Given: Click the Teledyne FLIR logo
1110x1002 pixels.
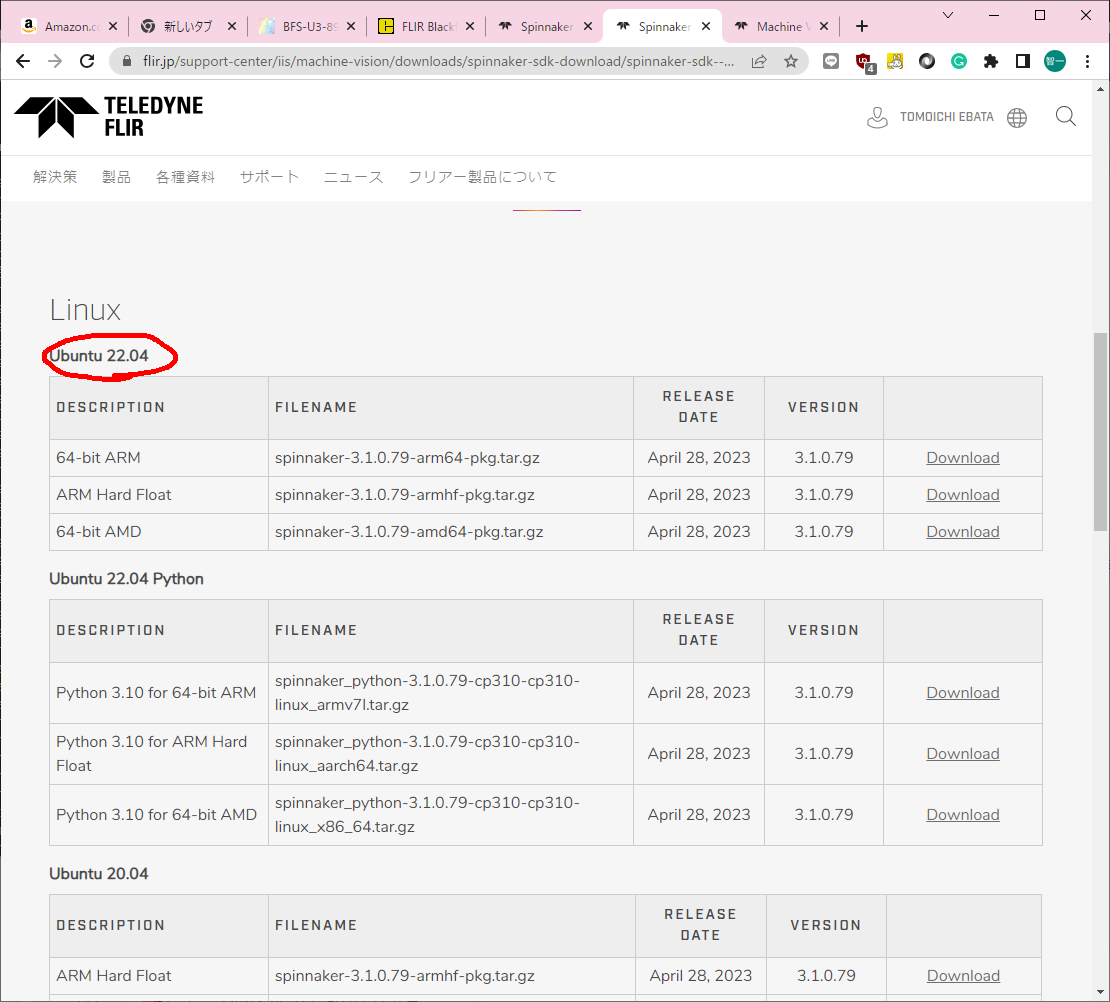Looking at the screenshot, I should (x=108, y=117).
